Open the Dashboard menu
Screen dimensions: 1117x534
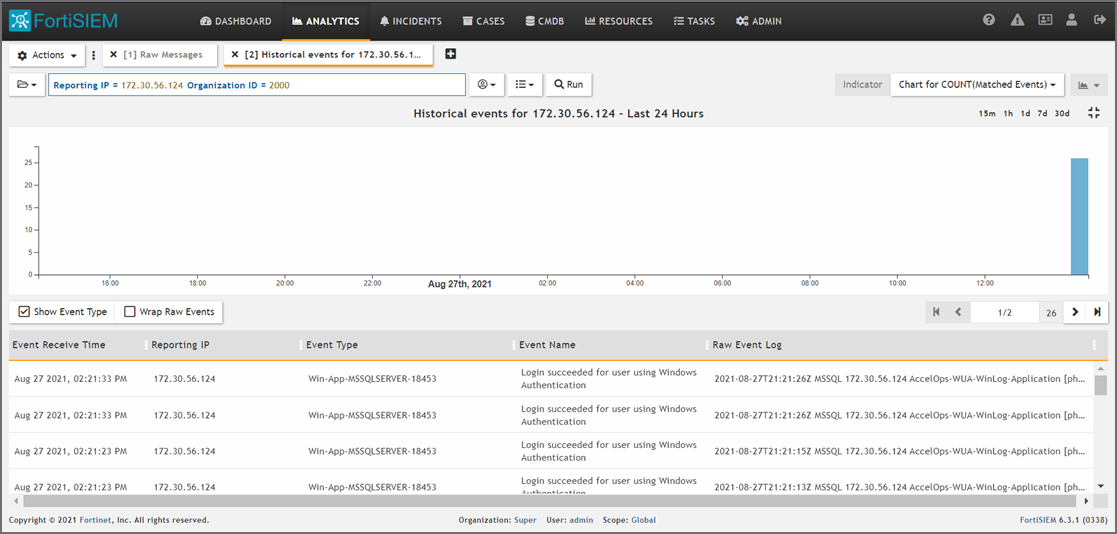pyautogui.click(x=236, y=21)
